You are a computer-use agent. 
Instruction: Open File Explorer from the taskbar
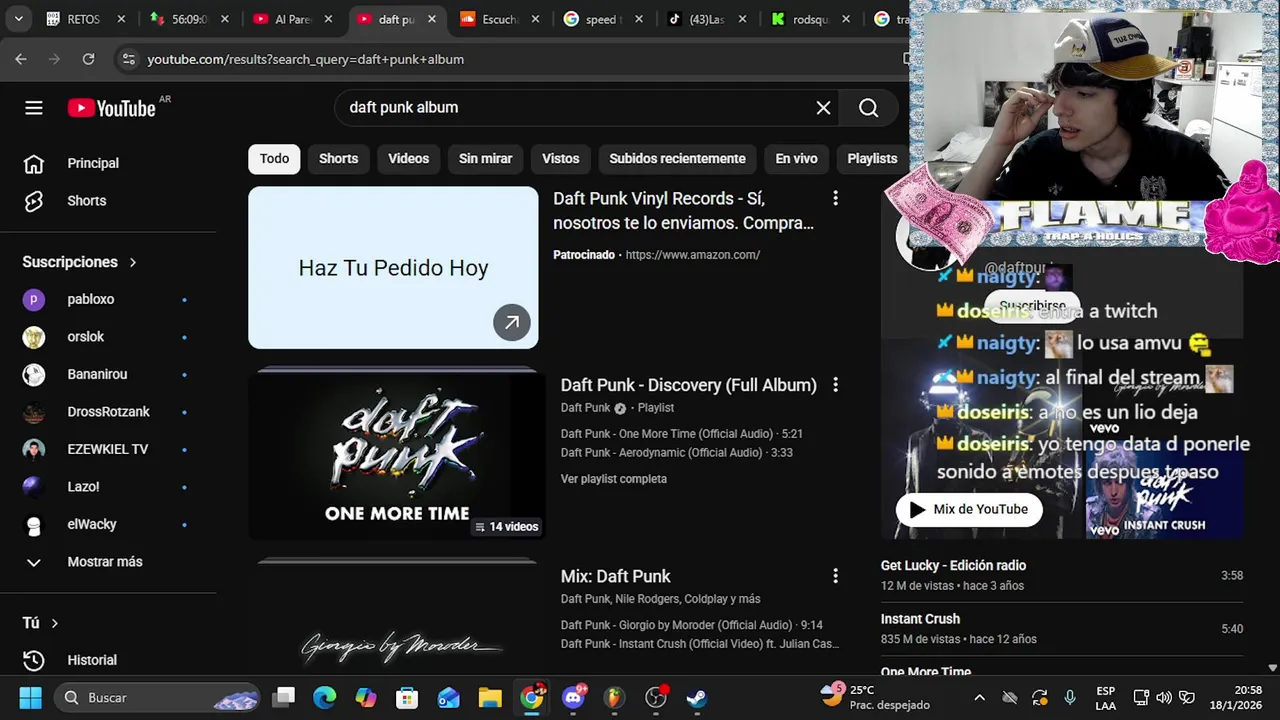(x=489, y=697)
